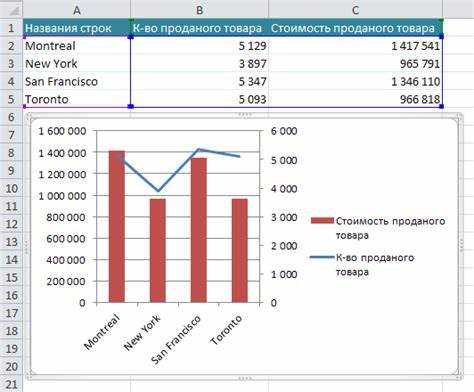The image size is (474, 392).
Task: Click the cell with value 3 897
Action: (x=199, y=64)
